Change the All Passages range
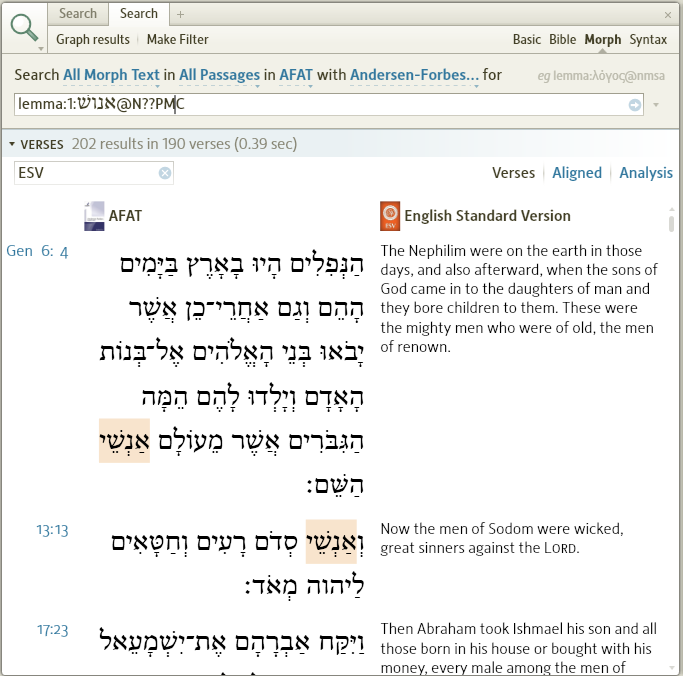This screenshot has width=683, height=676. point(220,75)
